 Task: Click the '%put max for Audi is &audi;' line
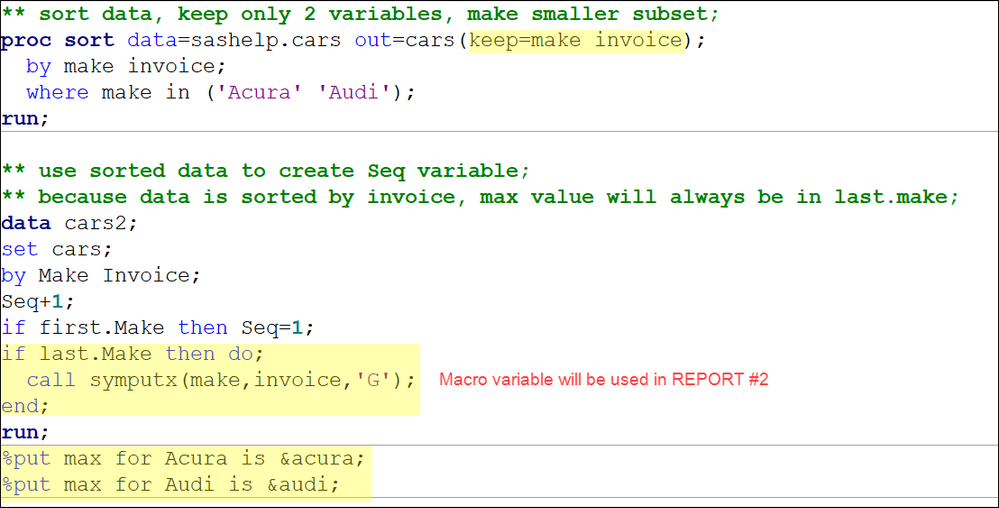click(171, 484)
